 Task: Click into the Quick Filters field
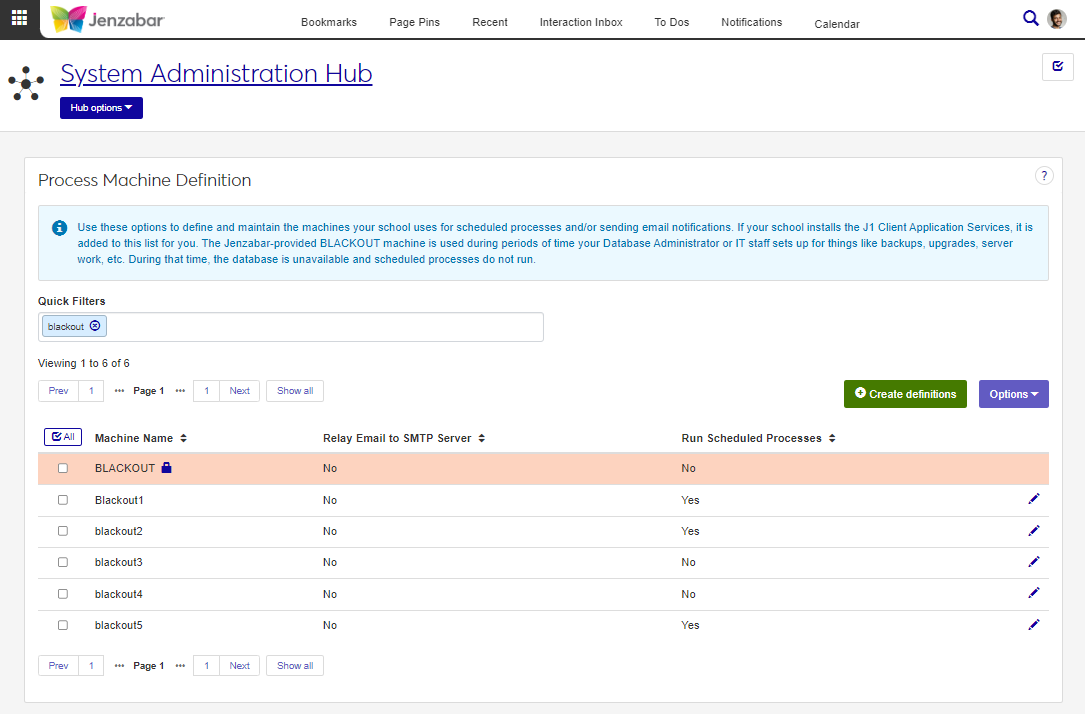click(320, 327)
